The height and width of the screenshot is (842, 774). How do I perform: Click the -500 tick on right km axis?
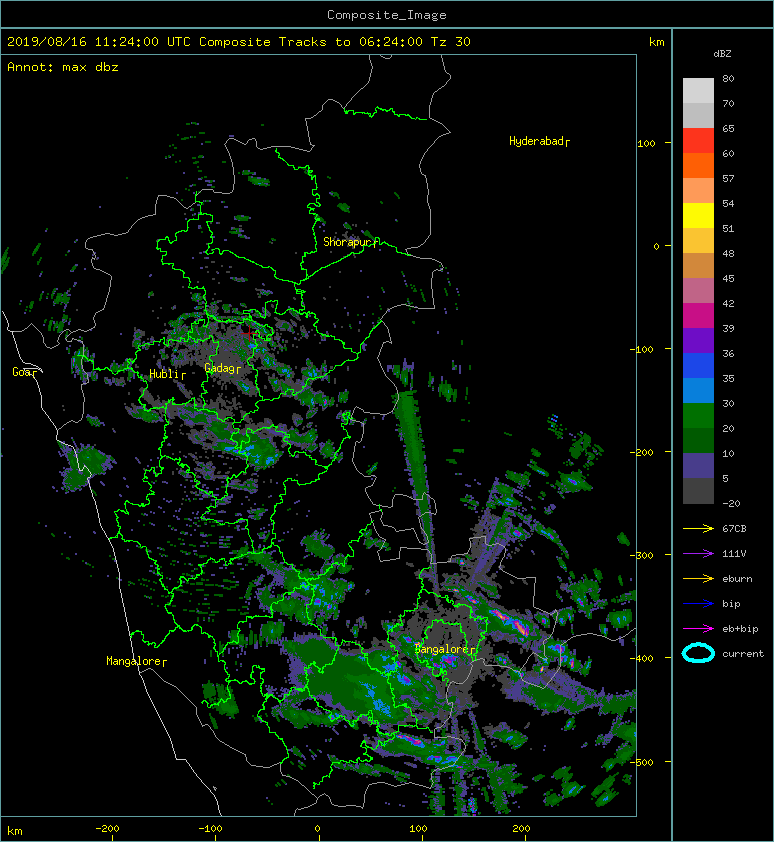[x=642, y=763]
